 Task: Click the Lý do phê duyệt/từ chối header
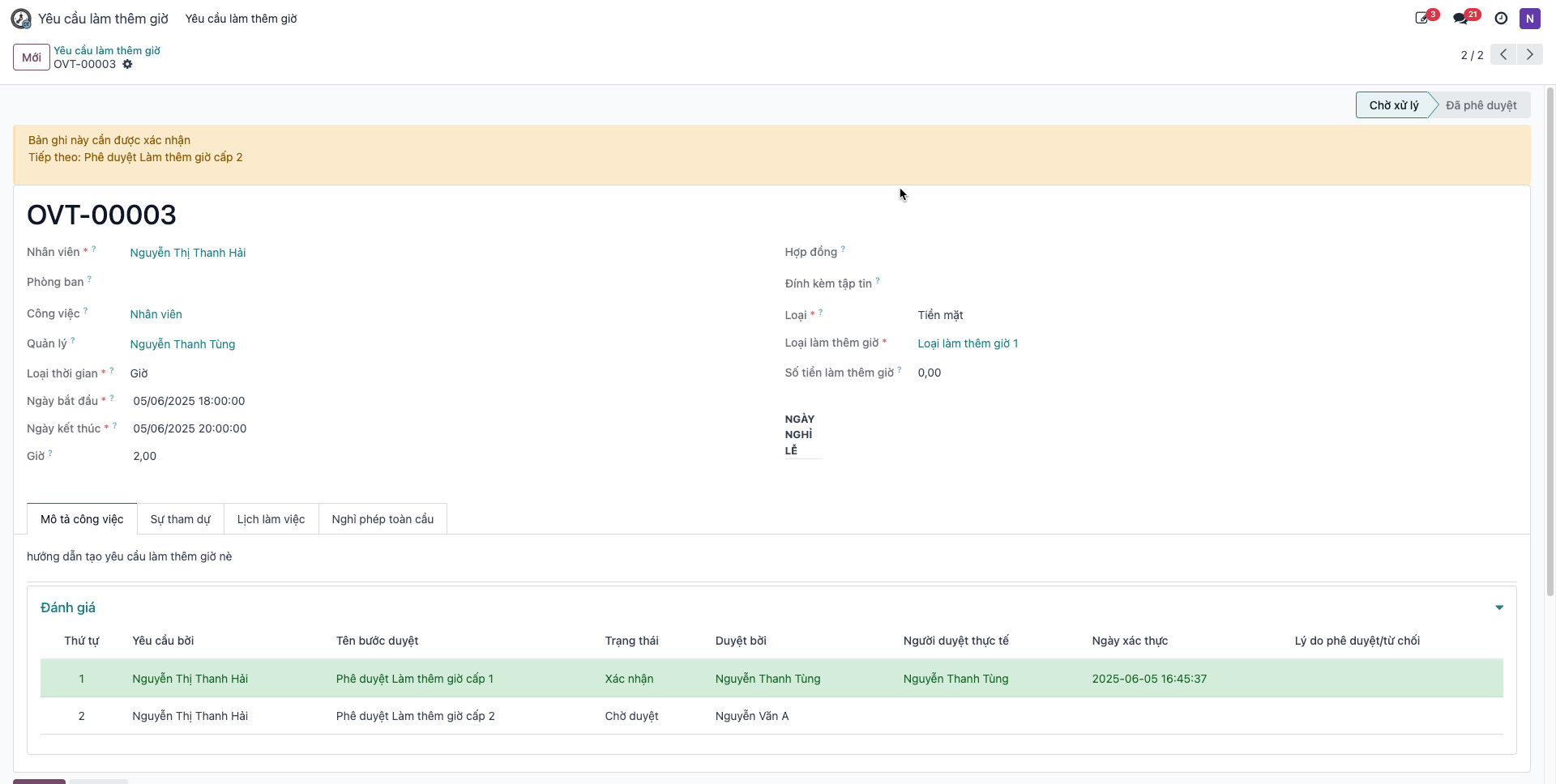1357,641
